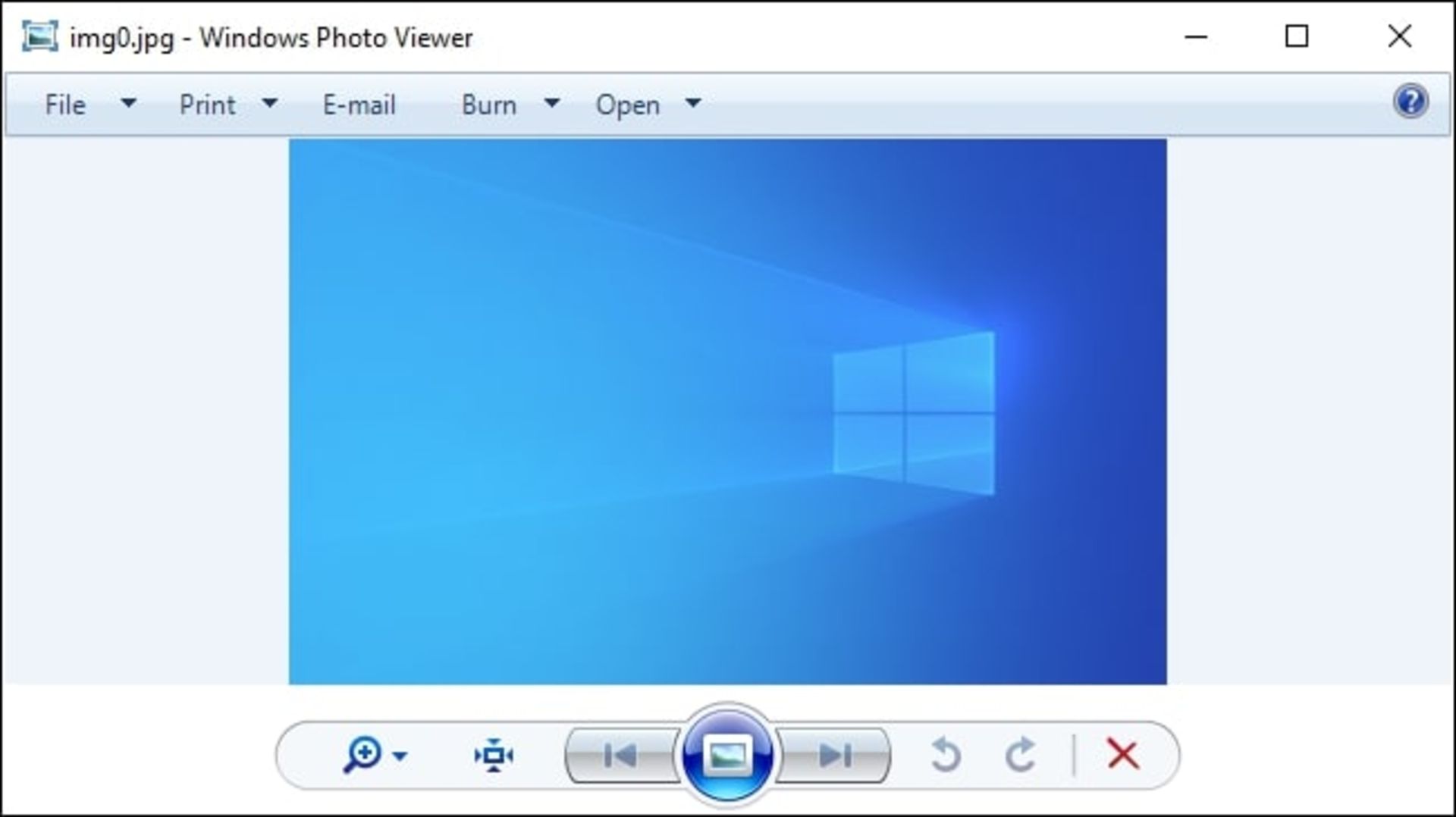Click the magnifier zoom icon
This screenshot has height=817, width=1456.
point(362,755)
